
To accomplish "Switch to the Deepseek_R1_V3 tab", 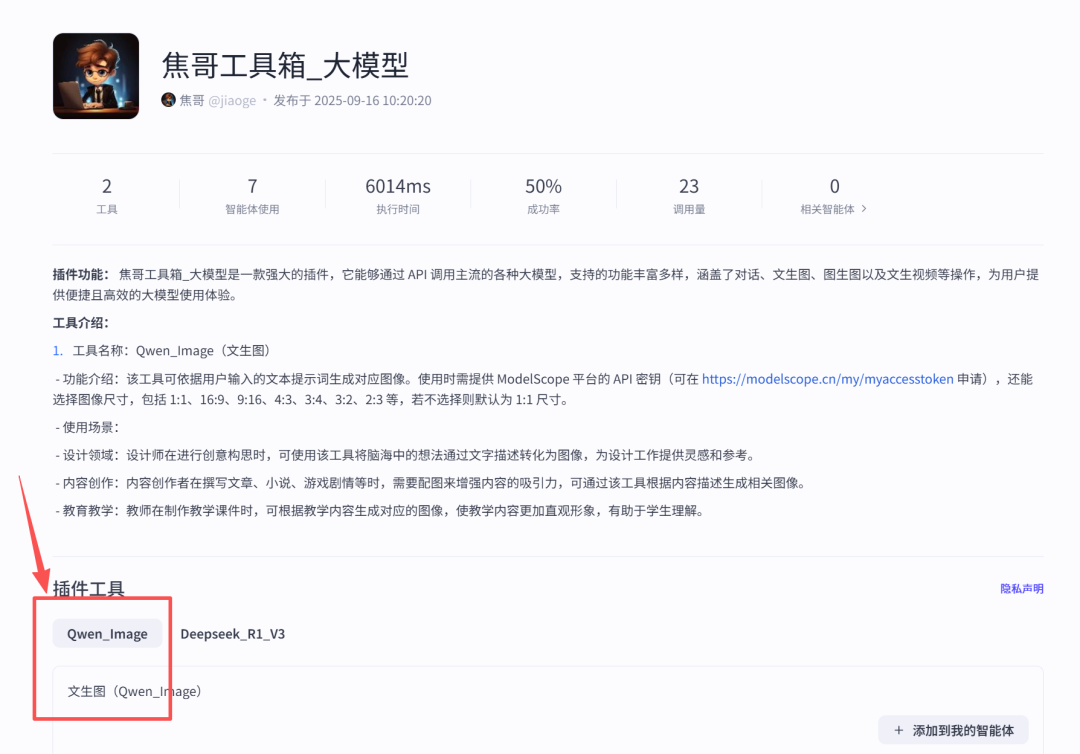I will (233, 633).
